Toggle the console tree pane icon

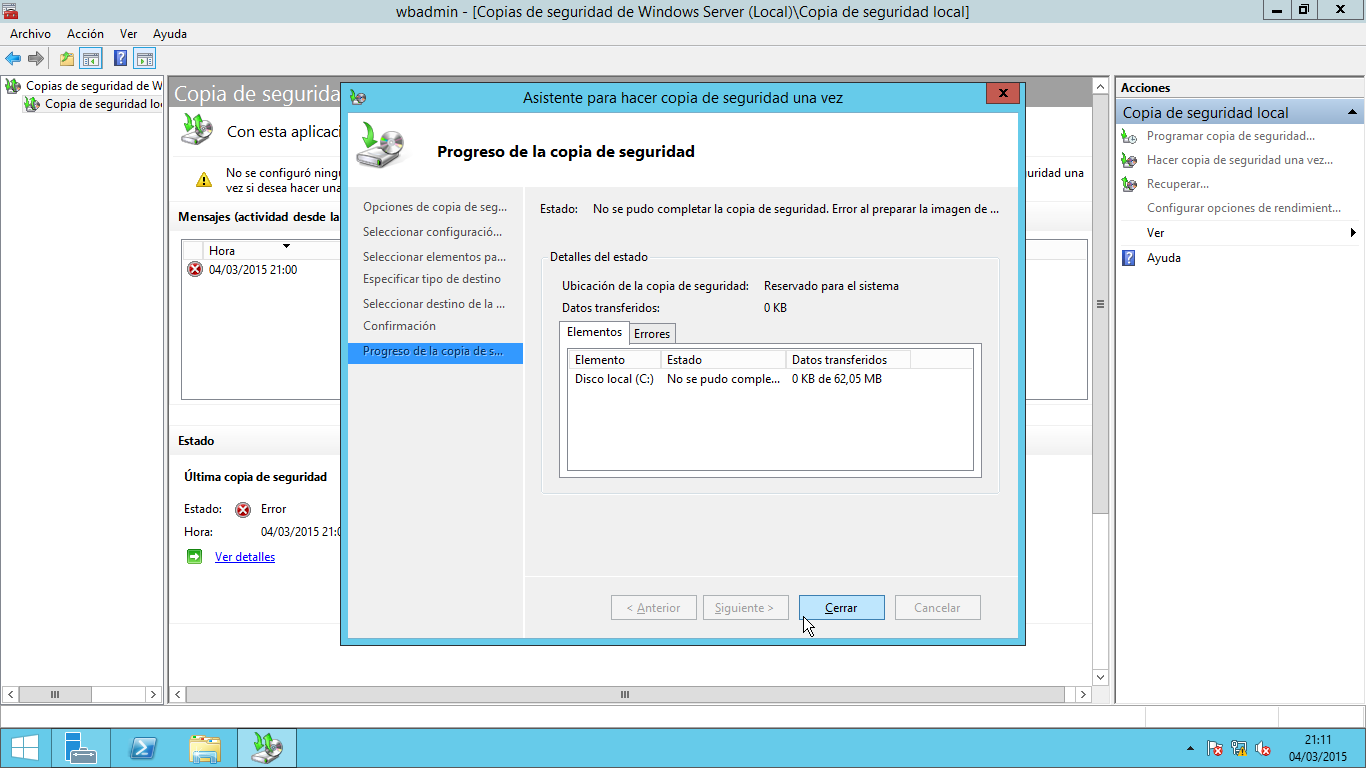click(91, 58)
